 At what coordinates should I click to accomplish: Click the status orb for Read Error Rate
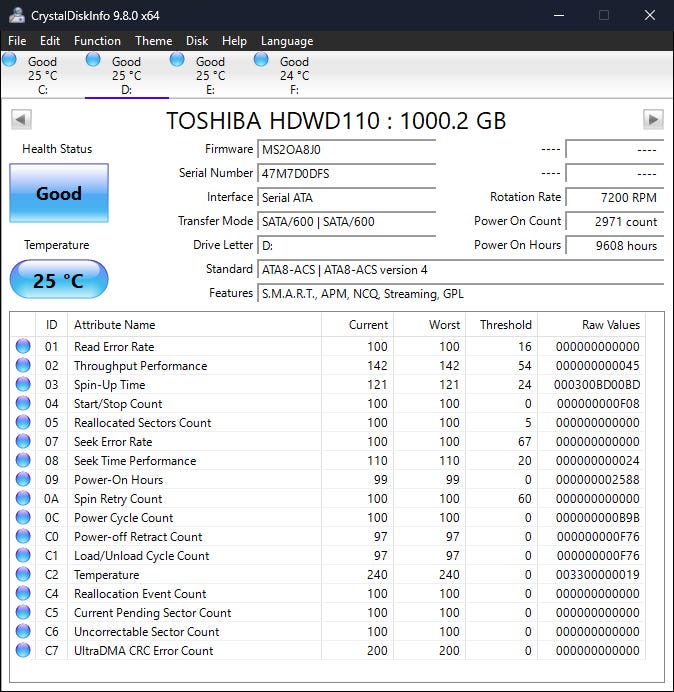tap(23, 347)
